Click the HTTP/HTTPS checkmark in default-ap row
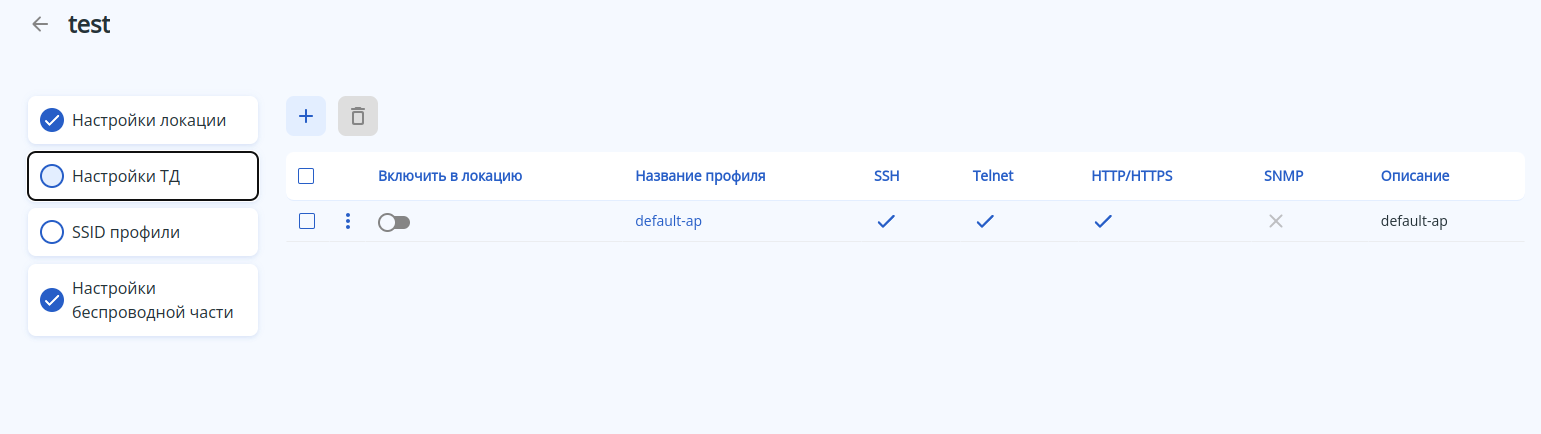 pyautogui.click(x=1103, y=221)
